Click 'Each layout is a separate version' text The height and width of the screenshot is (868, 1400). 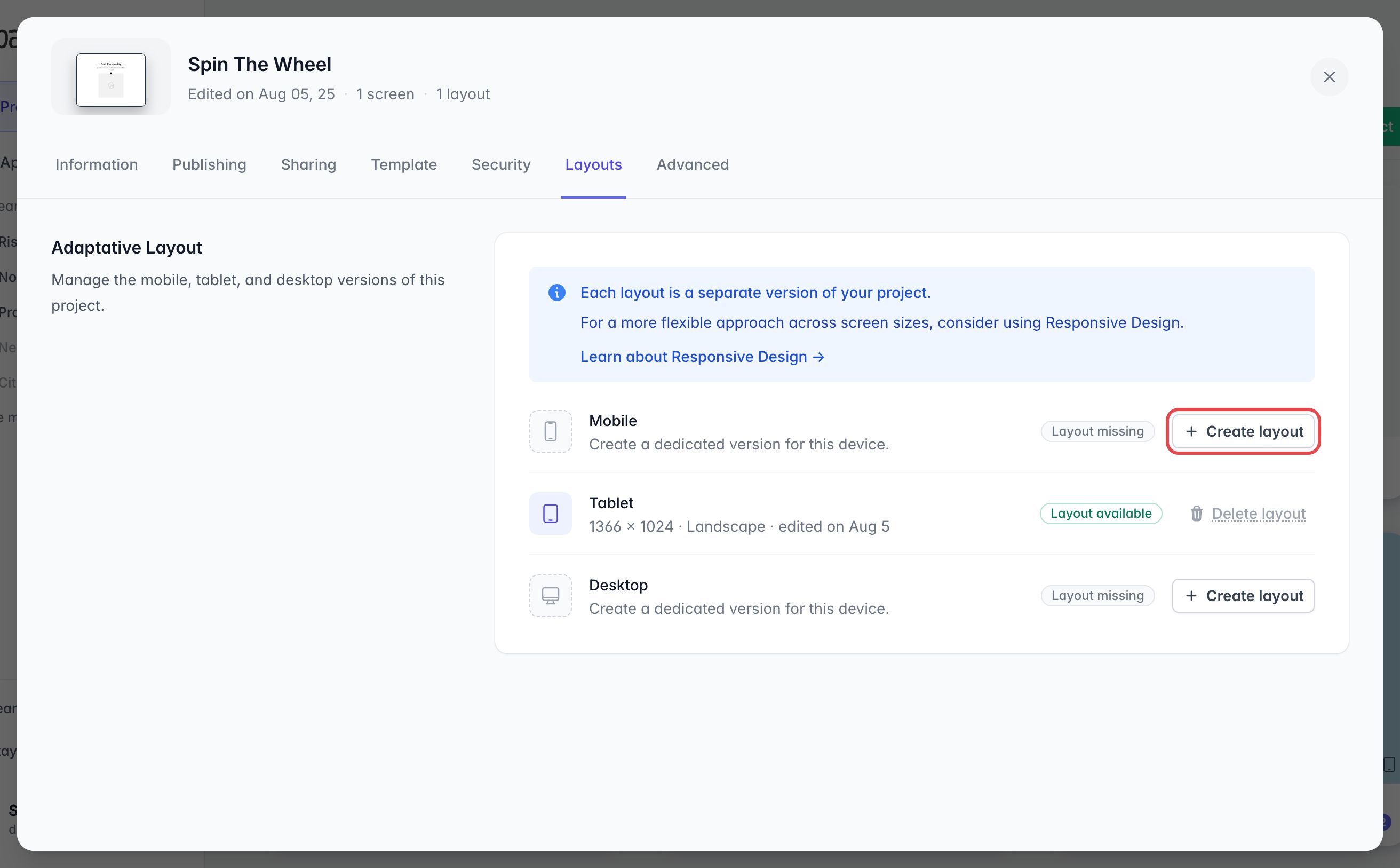point(755,293)
